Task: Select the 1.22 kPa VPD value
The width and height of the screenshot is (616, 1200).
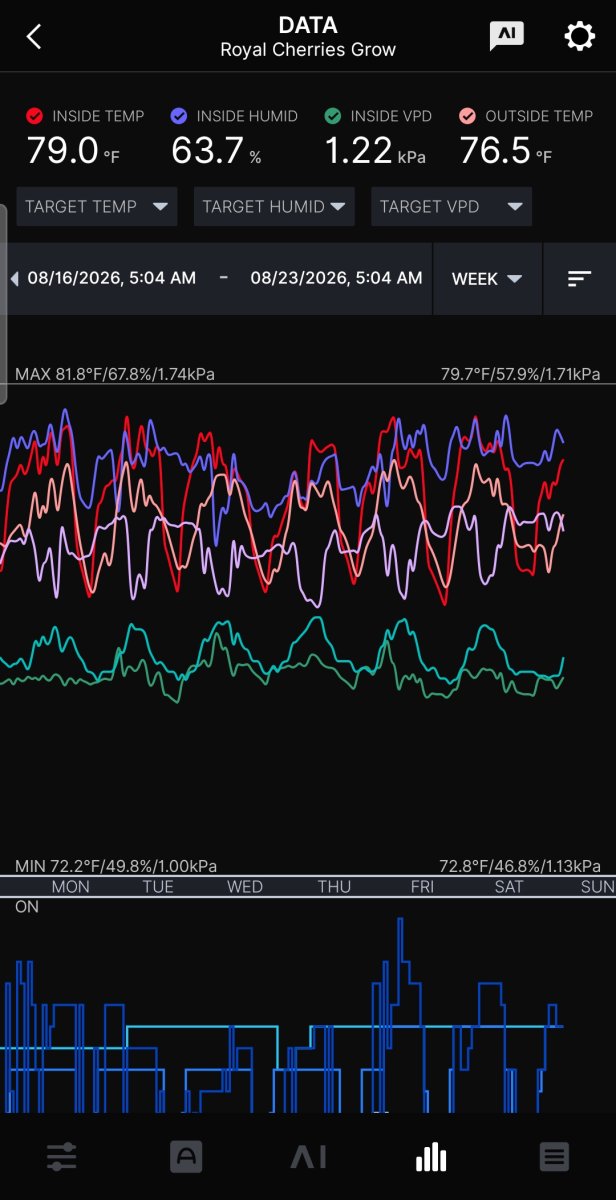Action: [373, 151]
